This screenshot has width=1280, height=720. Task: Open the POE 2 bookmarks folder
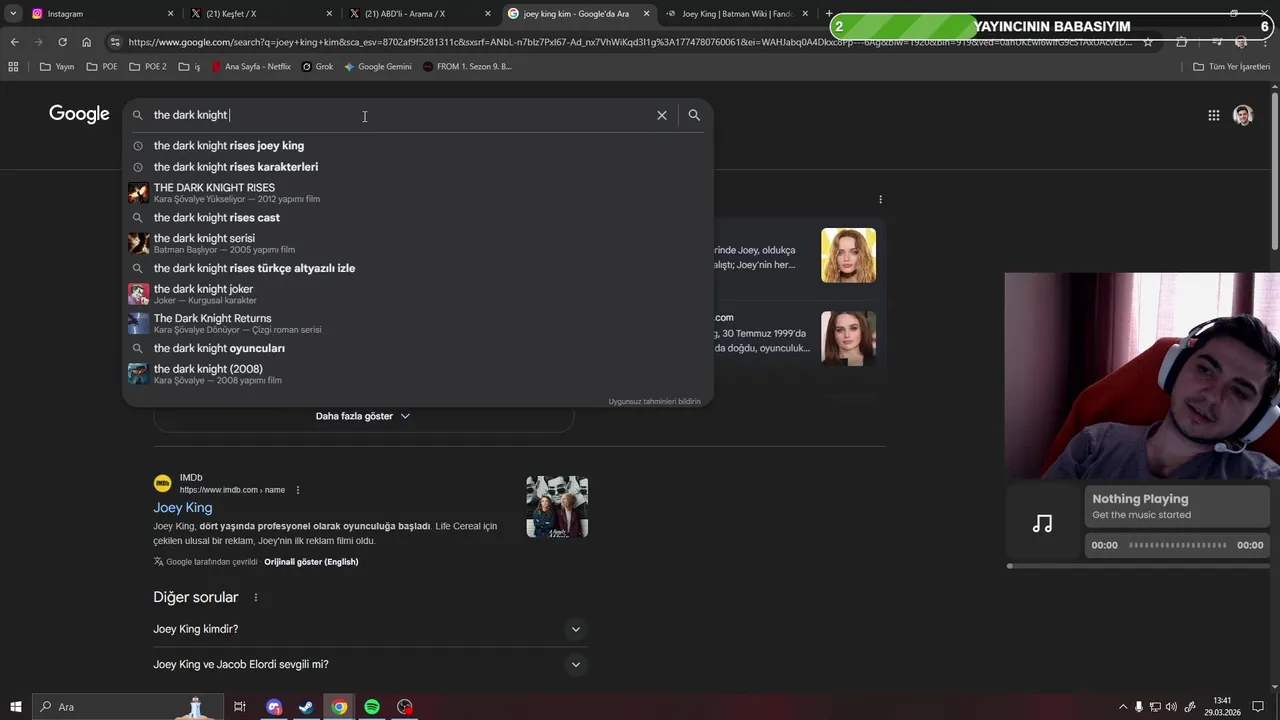pos(146,66)
